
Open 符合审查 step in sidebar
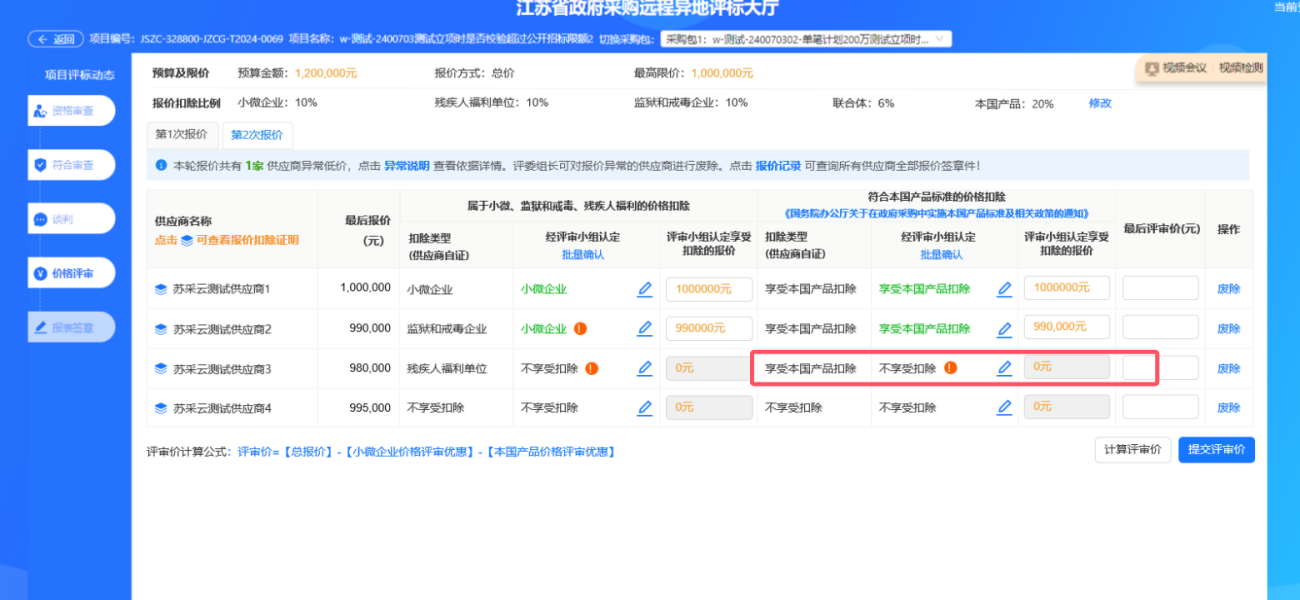point(71,165)
